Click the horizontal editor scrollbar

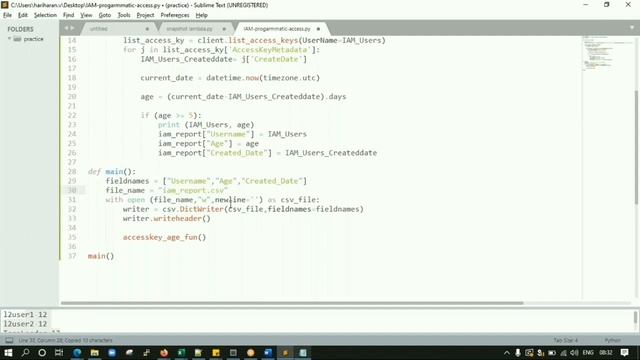[292, 303]
